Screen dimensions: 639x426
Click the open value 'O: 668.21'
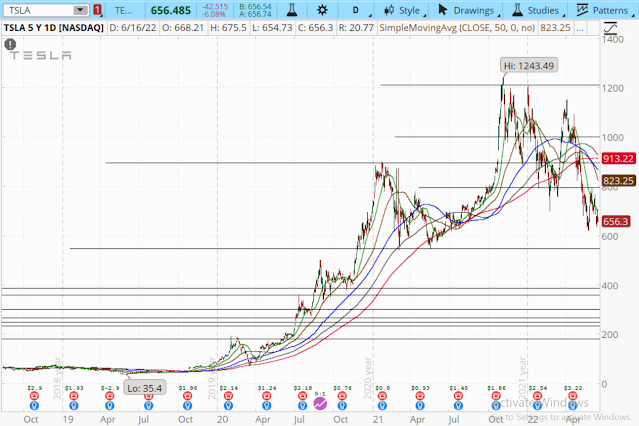point(183,28)
